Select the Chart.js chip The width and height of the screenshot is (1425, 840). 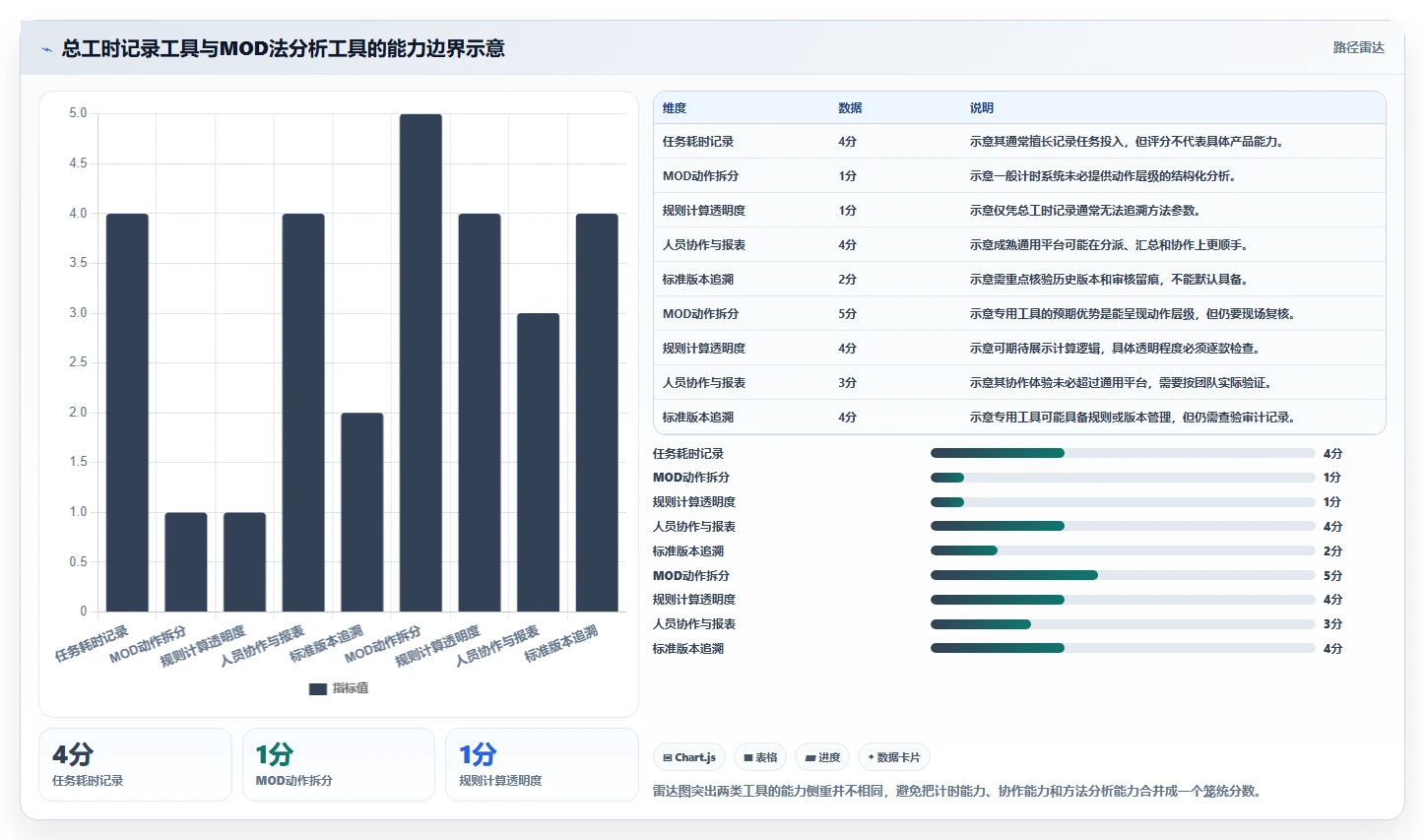click(689, 757)
